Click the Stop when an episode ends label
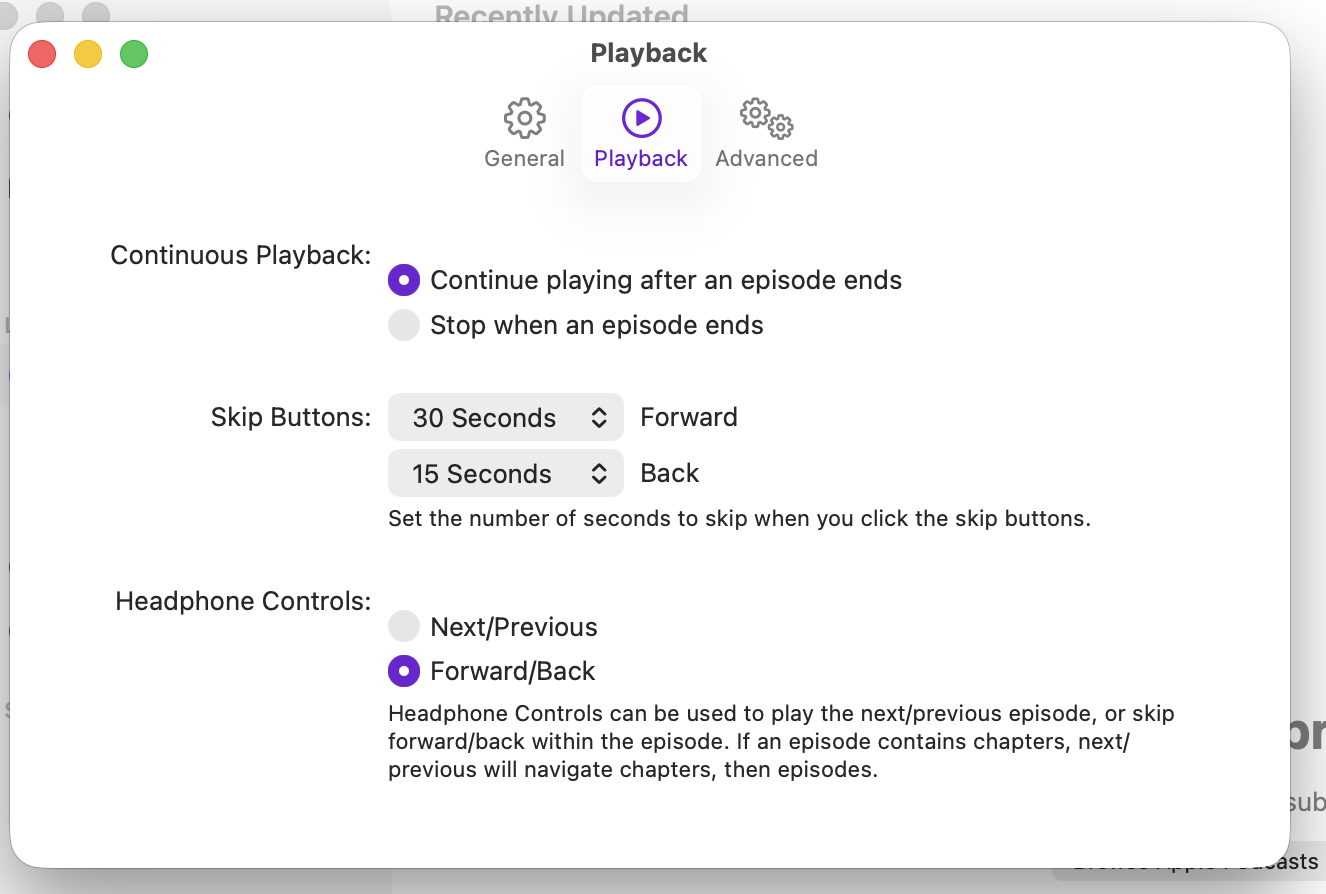Screen dimensions: 1326x894 click(x=597, y=325)
